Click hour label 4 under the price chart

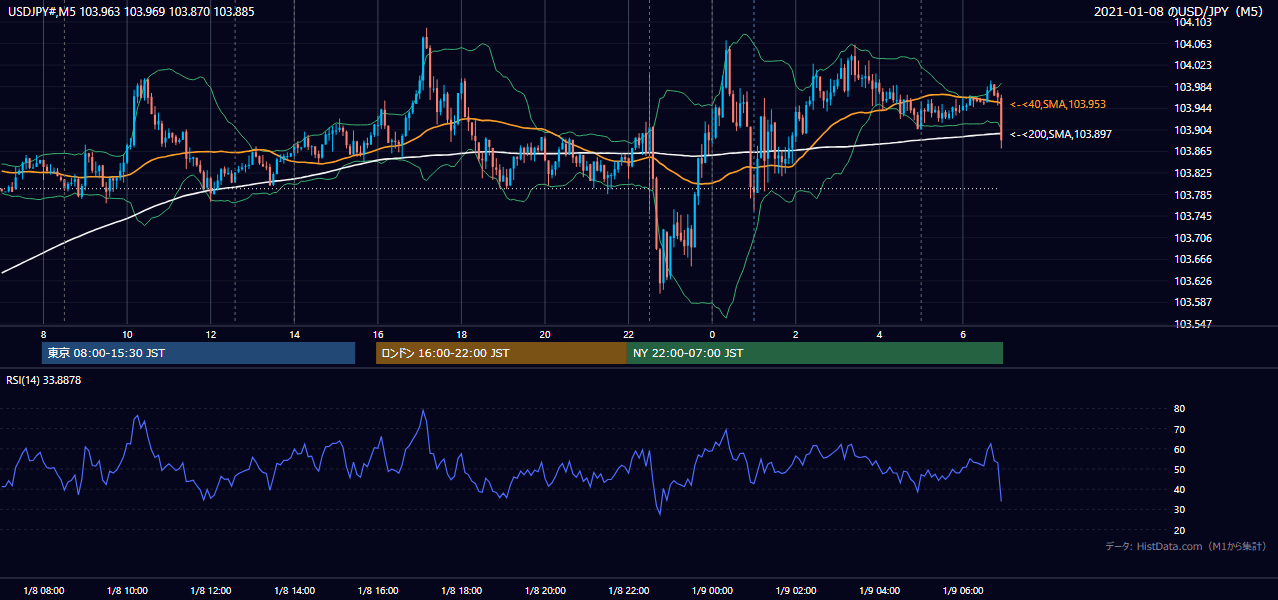[879, 334]
